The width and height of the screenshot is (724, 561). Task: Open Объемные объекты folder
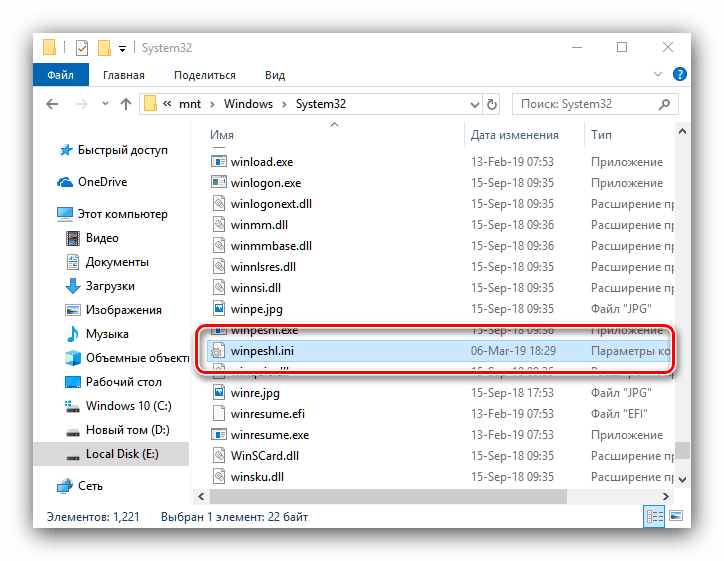point(127,358)
